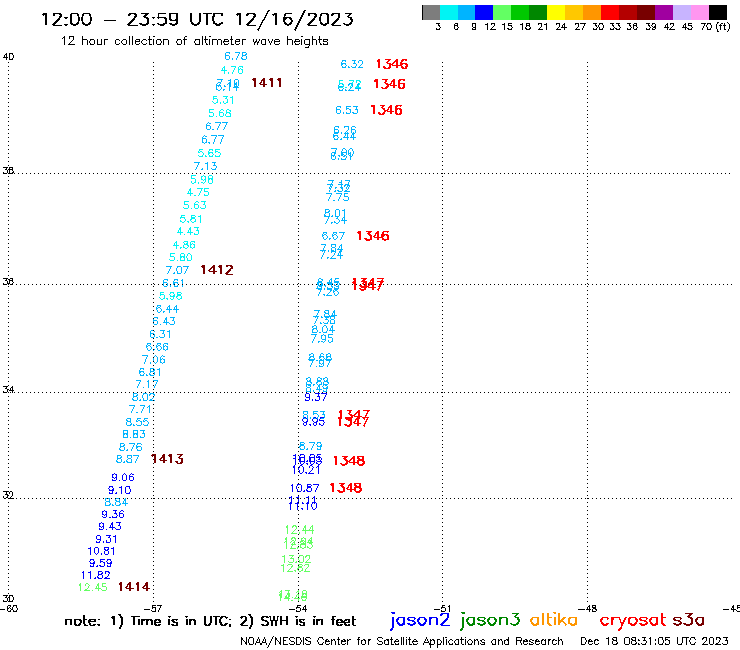Viewport: 740px width, 650px height.
Task: Click the red "cryosat" legend label
Action: 633,620
